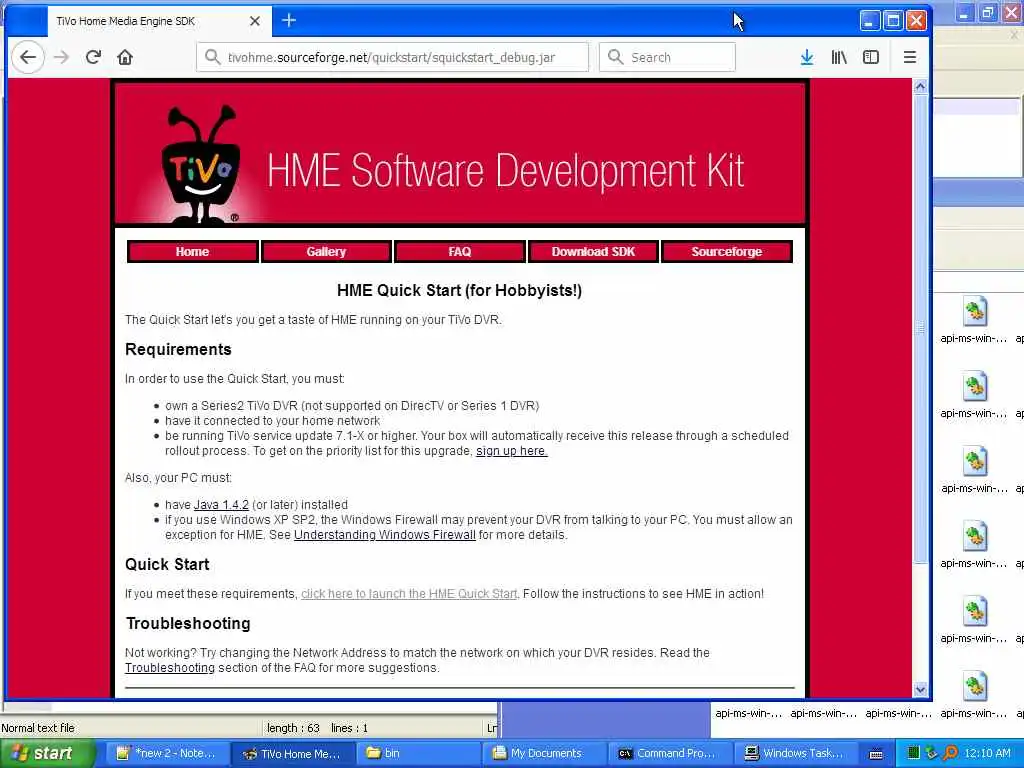The width and height of the screenshot is (1024, 768).
Task: Open the Gallery navigation button
Action: coord(326,251)
